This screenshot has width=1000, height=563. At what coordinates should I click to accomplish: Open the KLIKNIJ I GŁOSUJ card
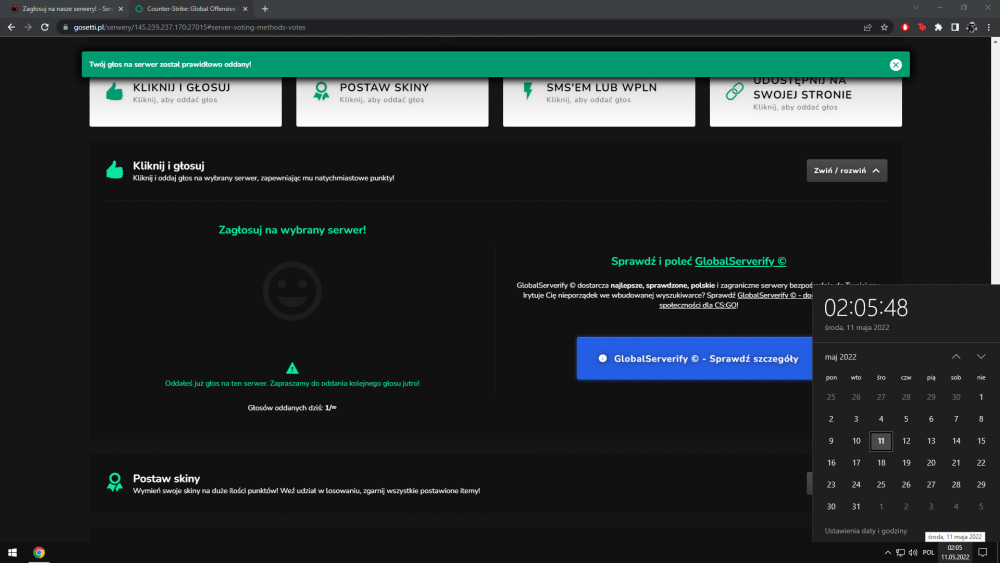coord(186,101)
